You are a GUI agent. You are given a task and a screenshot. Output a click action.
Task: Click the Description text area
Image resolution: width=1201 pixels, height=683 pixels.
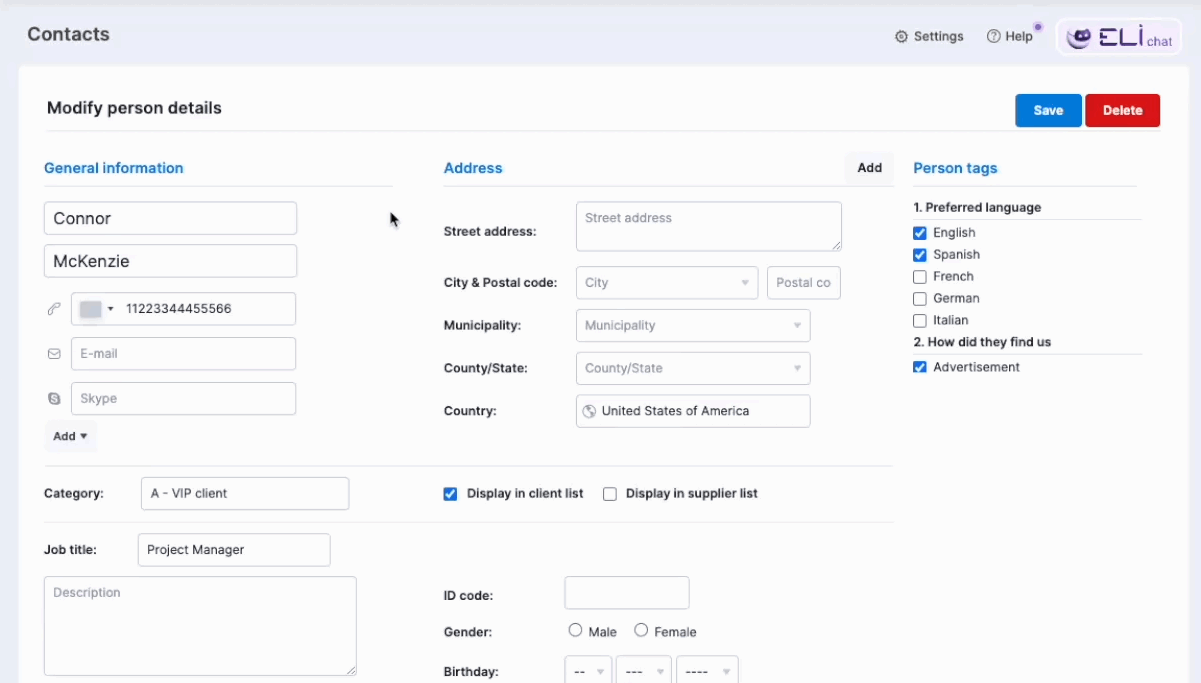[200, 626]
